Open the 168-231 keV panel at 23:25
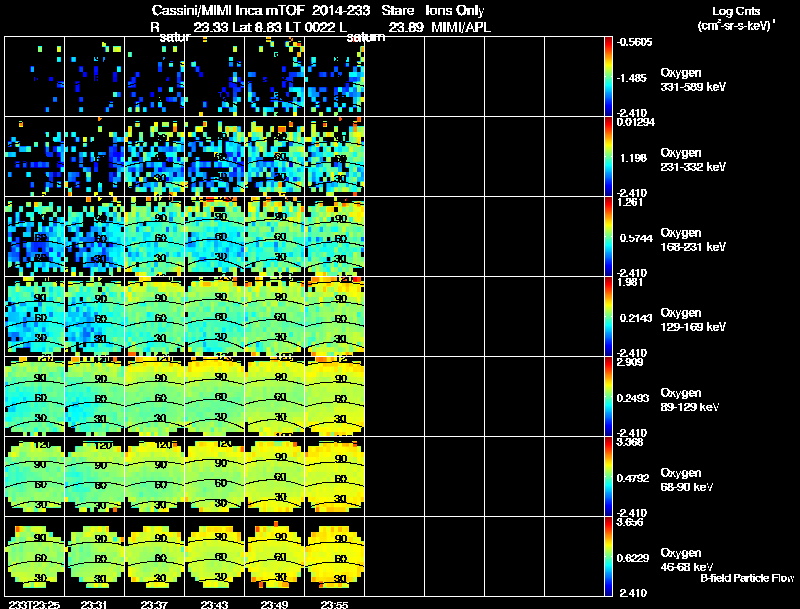This screenshot has width=800, height=609. pyautogui.click(x=35, y=236)
